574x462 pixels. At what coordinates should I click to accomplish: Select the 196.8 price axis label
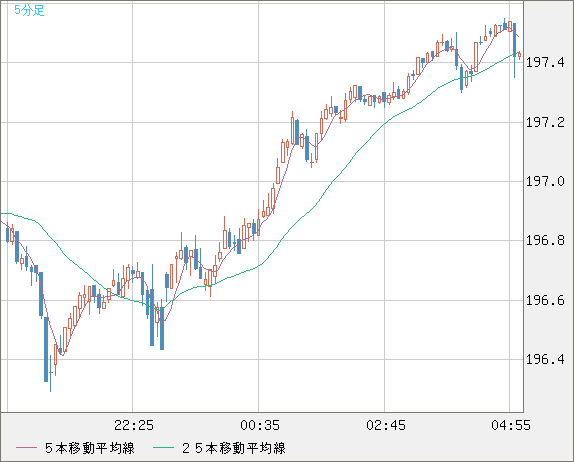(545, 241)
